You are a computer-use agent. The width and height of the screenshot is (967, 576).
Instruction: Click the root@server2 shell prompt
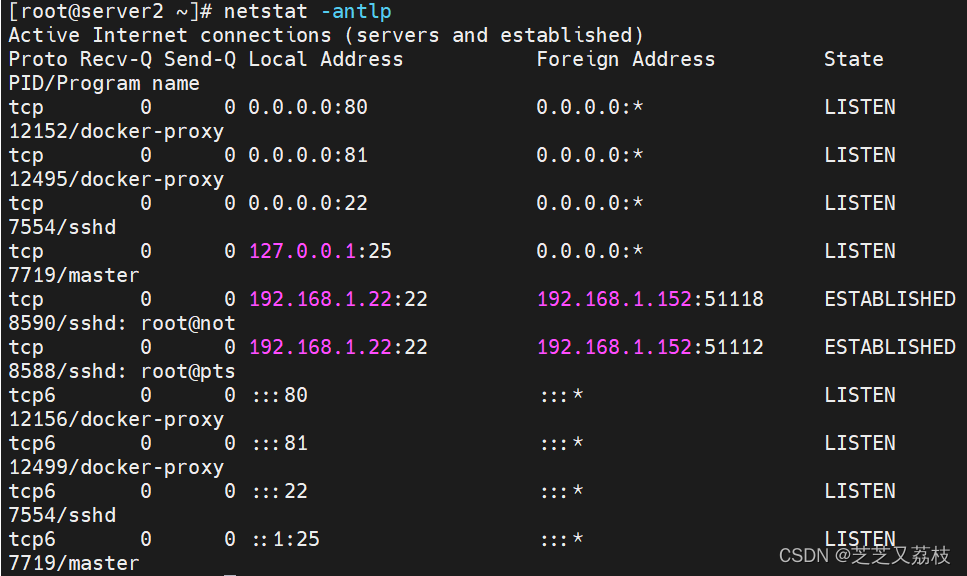click(110, 12)
